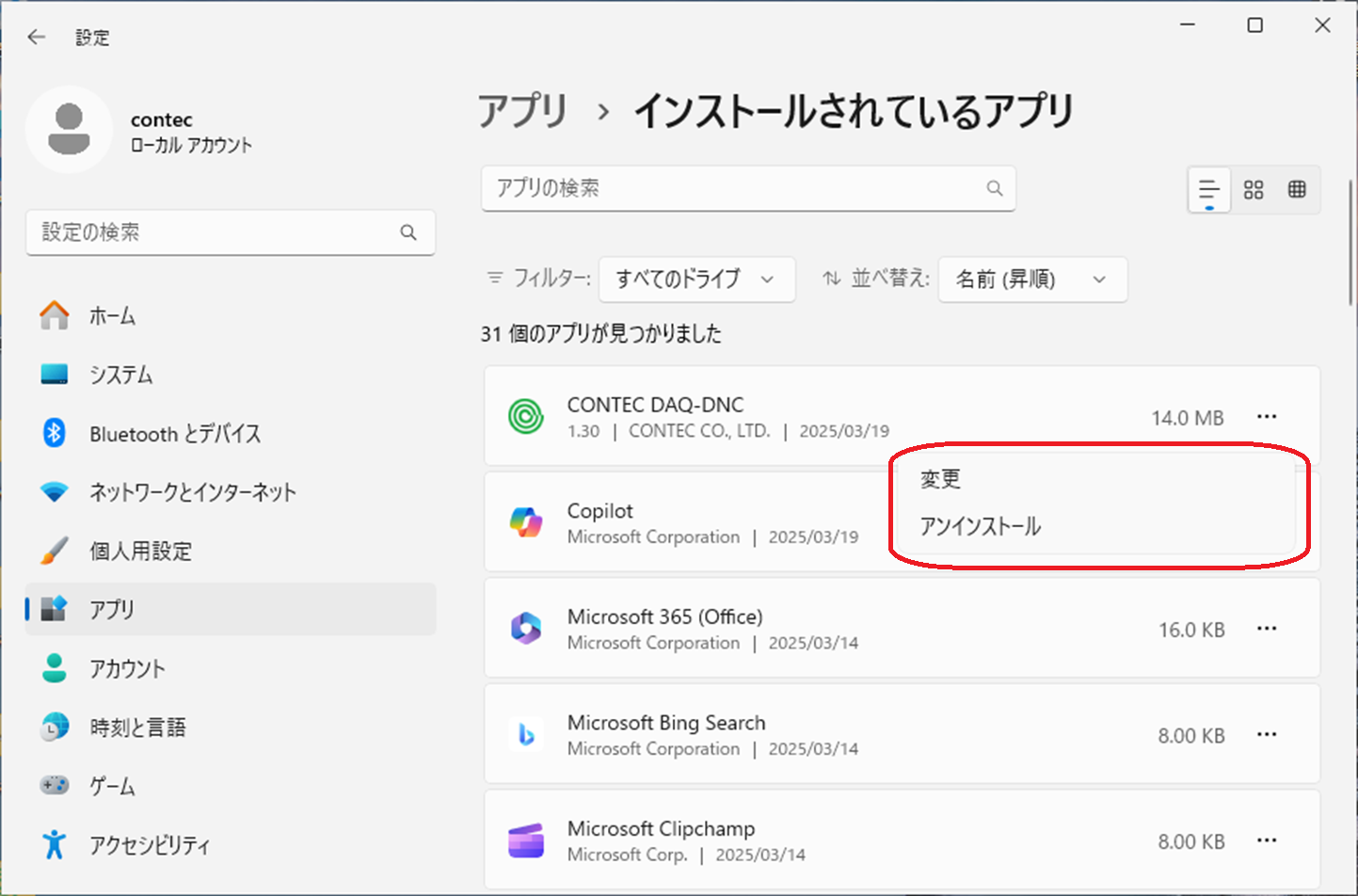1358x896 pixels.
Task: Click the アクセシビリティ figure icon
Action: (x=55, y=844)
